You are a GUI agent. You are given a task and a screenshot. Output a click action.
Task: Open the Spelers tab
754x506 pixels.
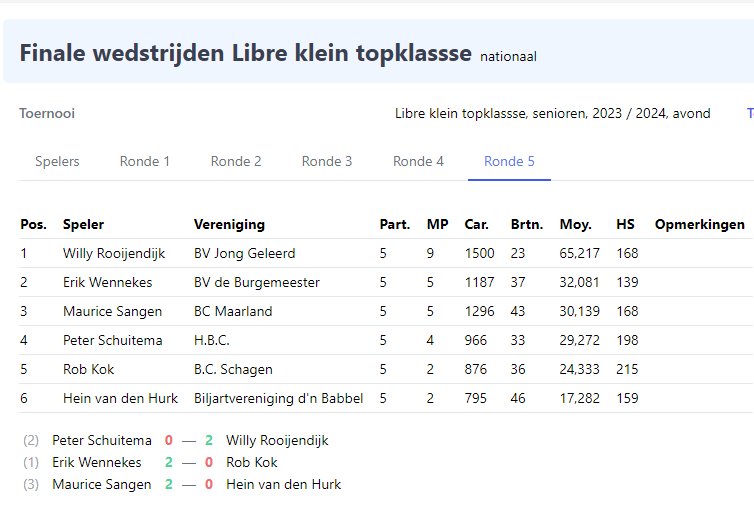pos(57,161)
